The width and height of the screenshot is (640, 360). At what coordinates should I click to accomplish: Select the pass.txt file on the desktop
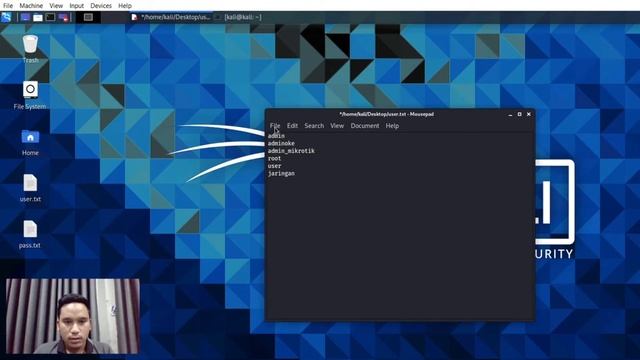(x=30, y=234)
